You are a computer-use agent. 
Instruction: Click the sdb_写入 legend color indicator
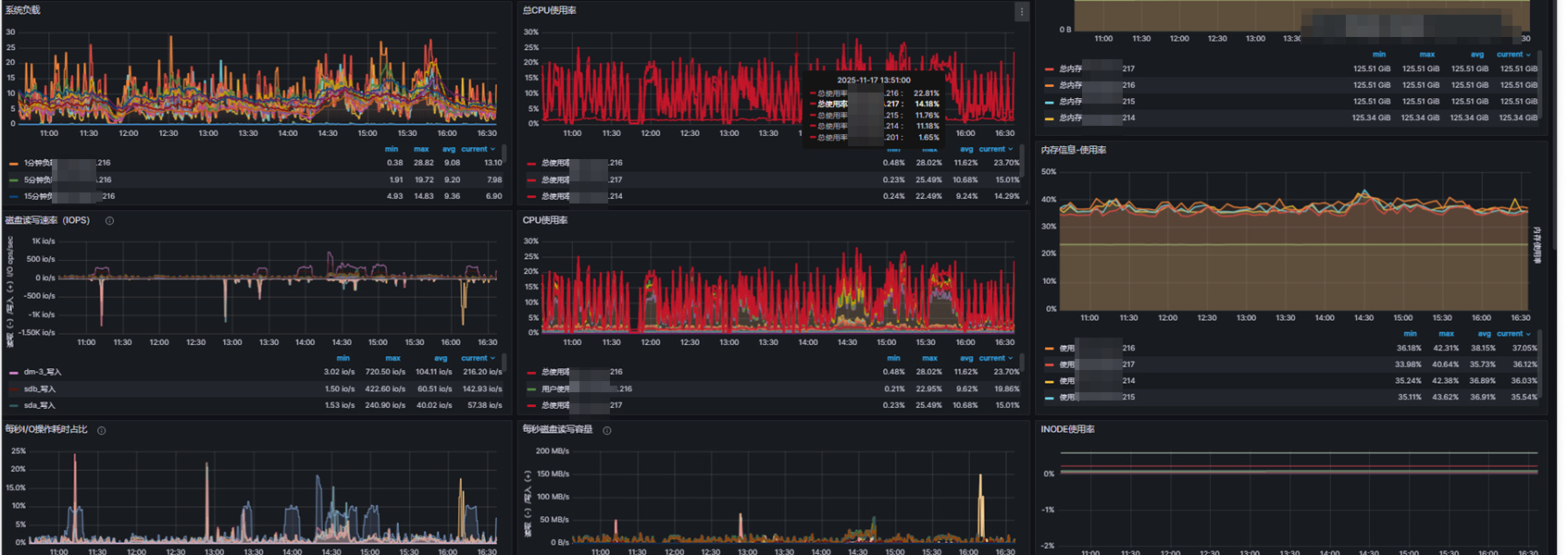click(14, 389)
